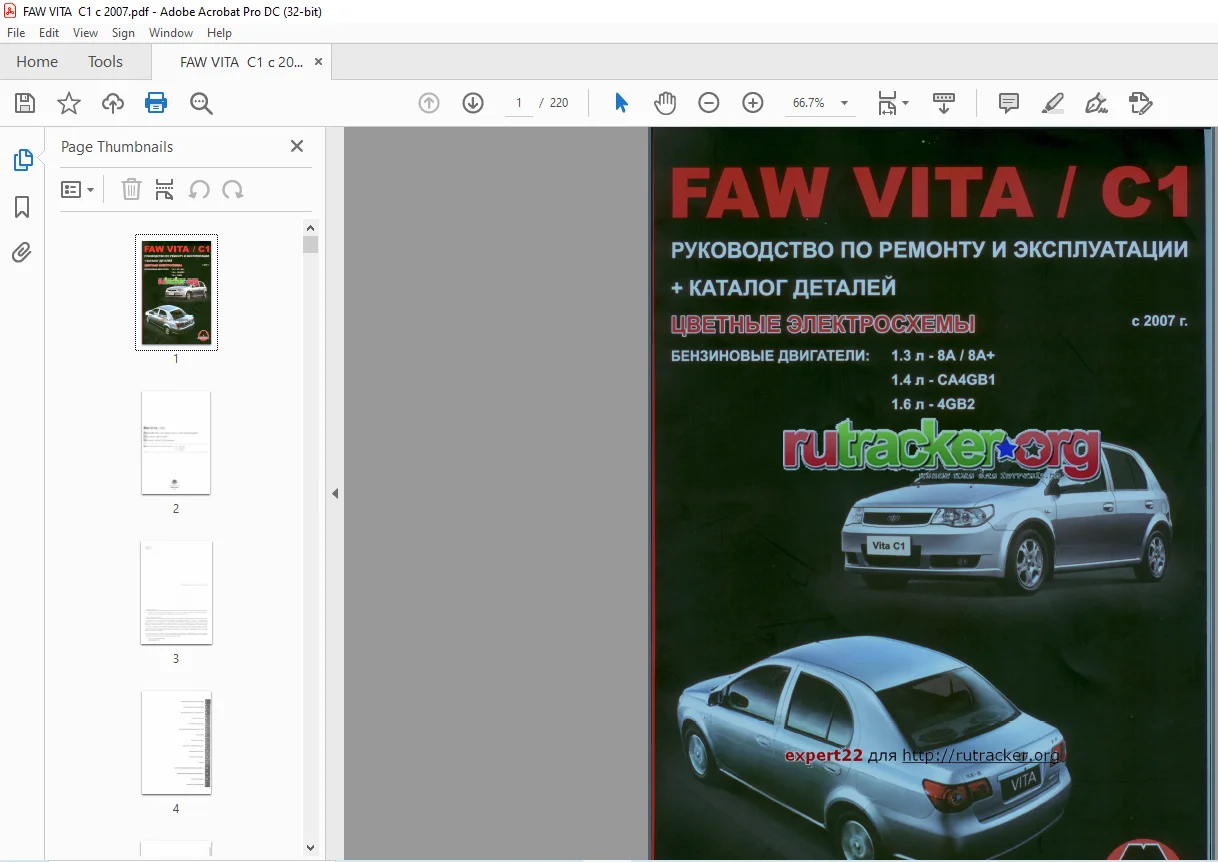Screen dimensions: 1218x862
Task: Click the Save file icon
Action: 25,103
